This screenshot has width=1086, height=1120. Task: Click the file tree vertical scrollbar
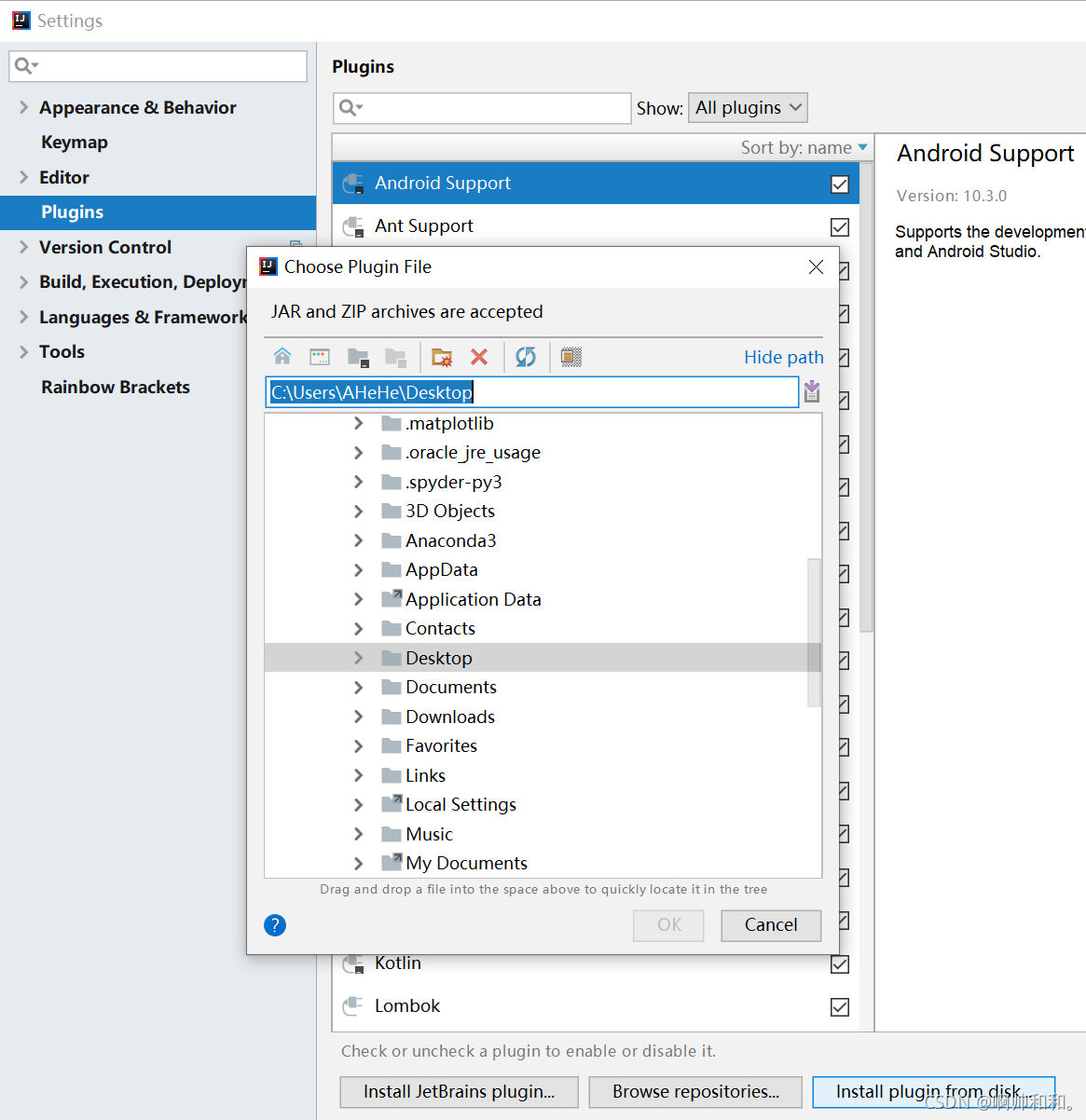pyautogui.click(x=814, y=633)
